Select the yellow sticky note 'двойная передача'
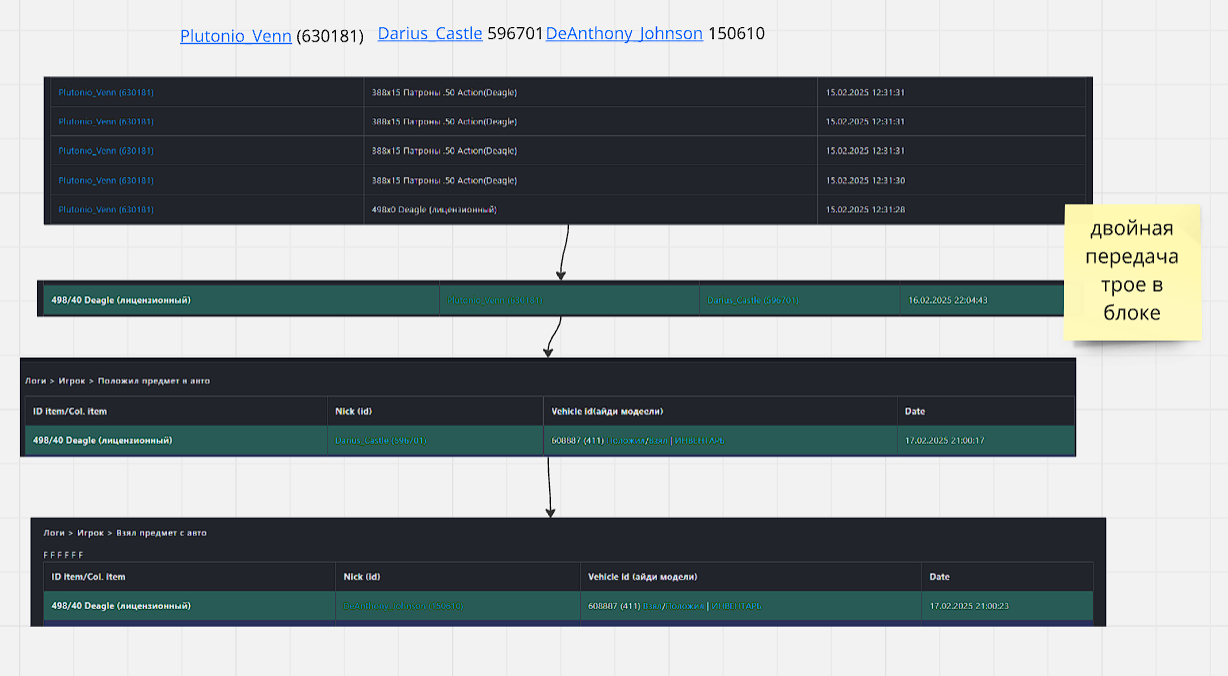Screen dimensions: 1228x676 (1133, 270)
